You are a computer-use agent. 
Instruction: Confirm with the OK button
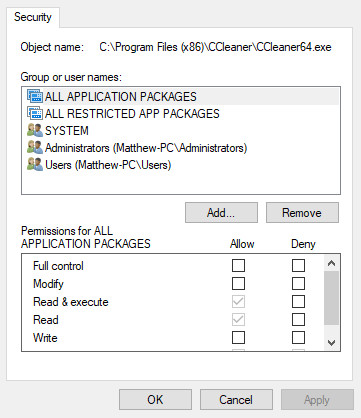coord(155,399)
